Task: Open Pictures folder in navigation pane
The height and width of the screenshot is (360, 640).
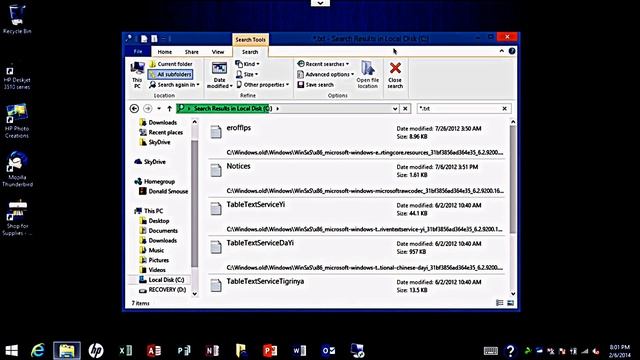Action: pyautogui.click(x=154, y=260)
